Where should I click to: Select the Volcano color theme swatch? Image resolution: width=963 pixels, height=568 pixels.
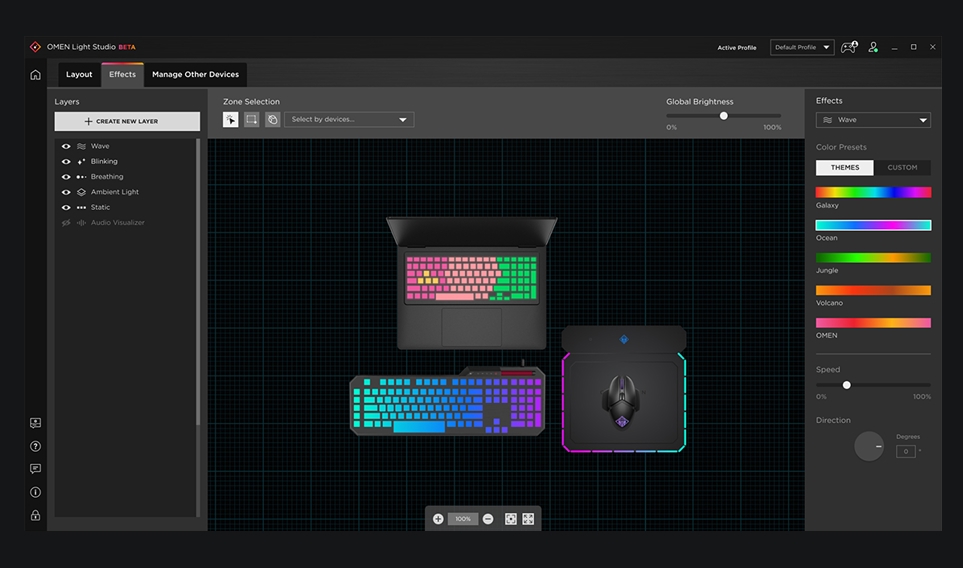tap(873, 290)
